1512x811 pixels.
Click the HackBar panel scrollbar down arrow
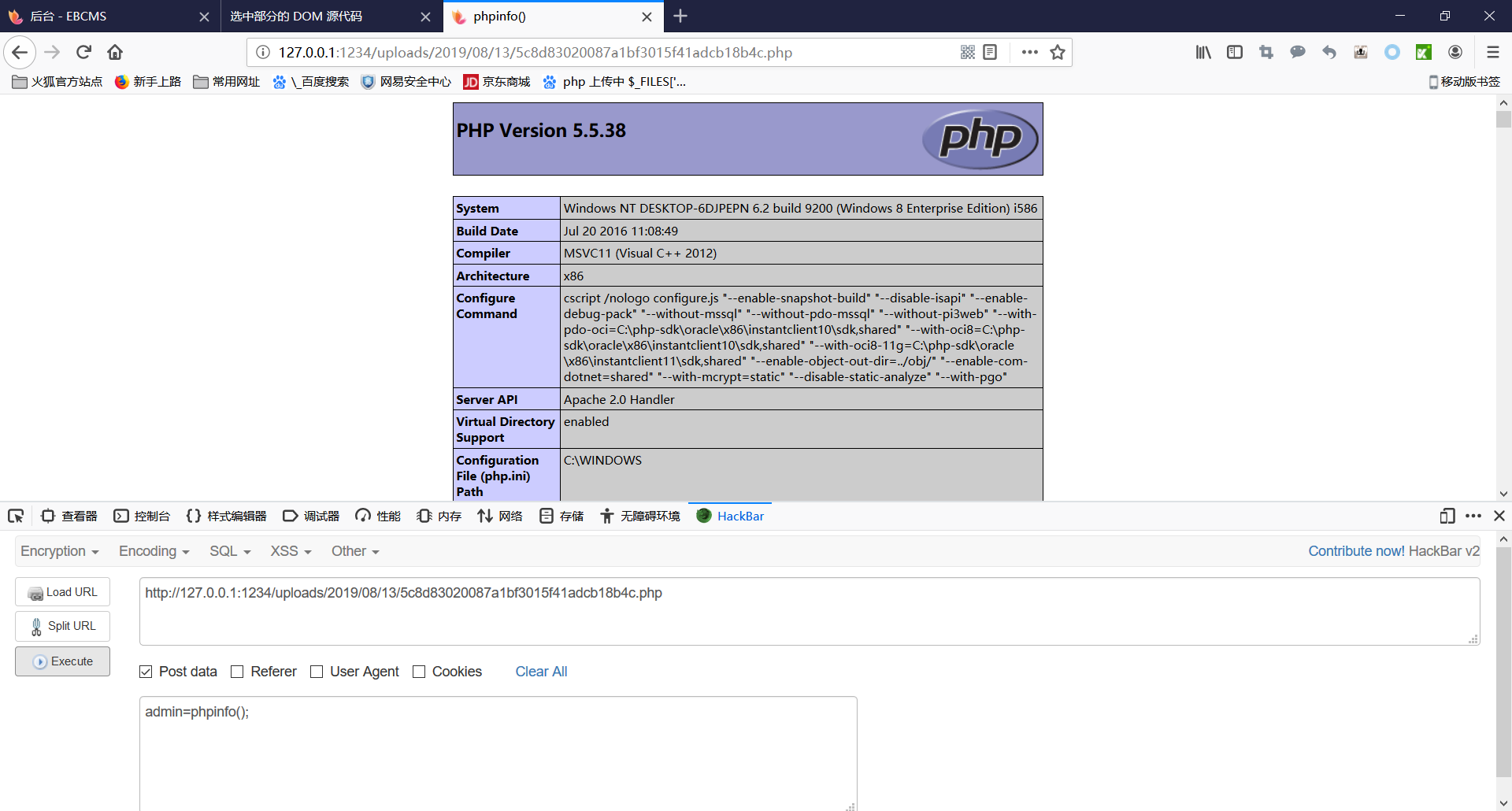pos(1503,803)
